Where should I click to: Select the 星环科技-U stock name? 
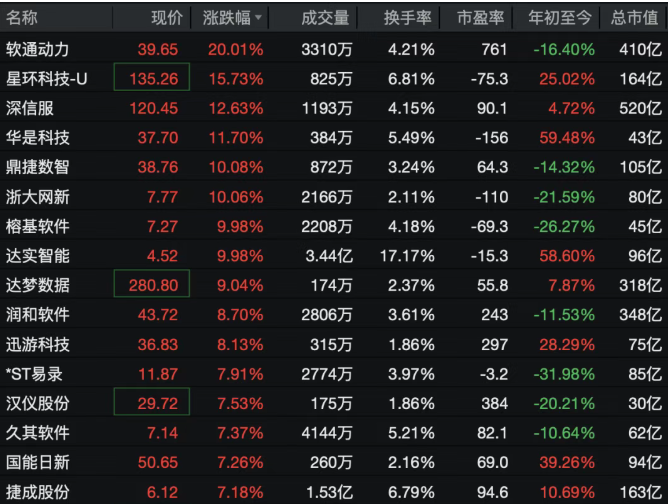pyautogui.click(x=46, y=79)
